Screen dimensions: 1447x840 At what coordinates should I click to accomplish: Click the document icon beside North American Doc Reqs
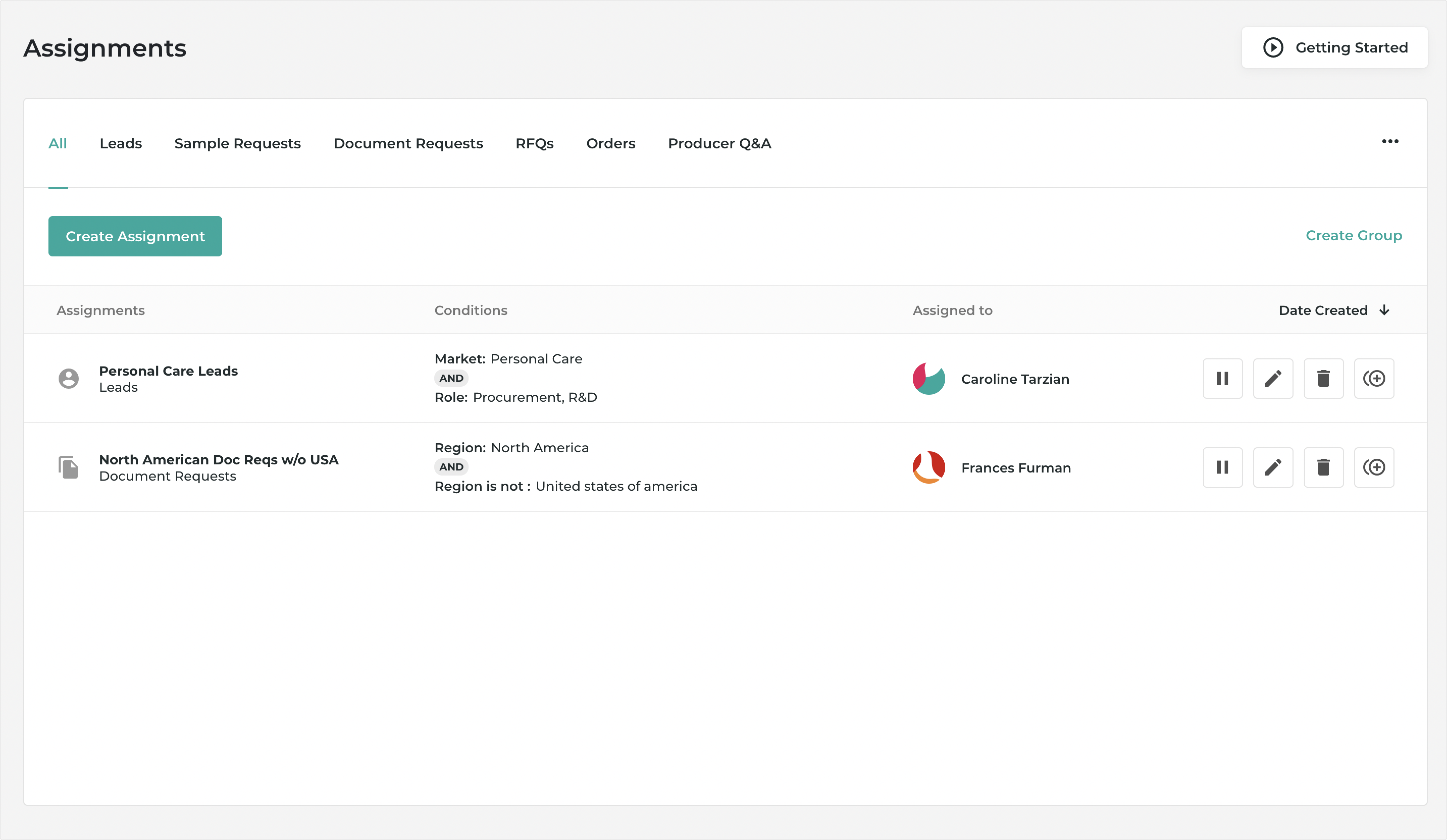click(68, 467)
